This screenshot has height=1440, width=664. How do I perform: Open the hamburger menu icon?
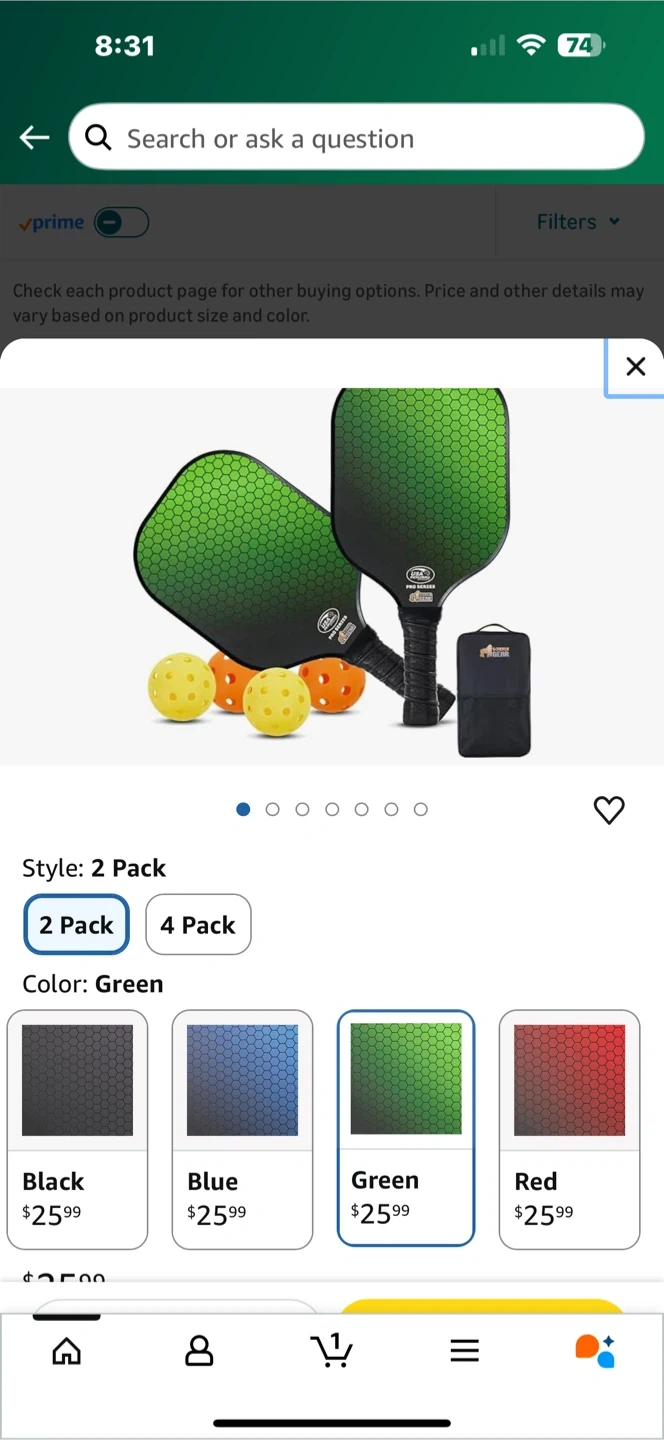click(x=464, y=1352)
